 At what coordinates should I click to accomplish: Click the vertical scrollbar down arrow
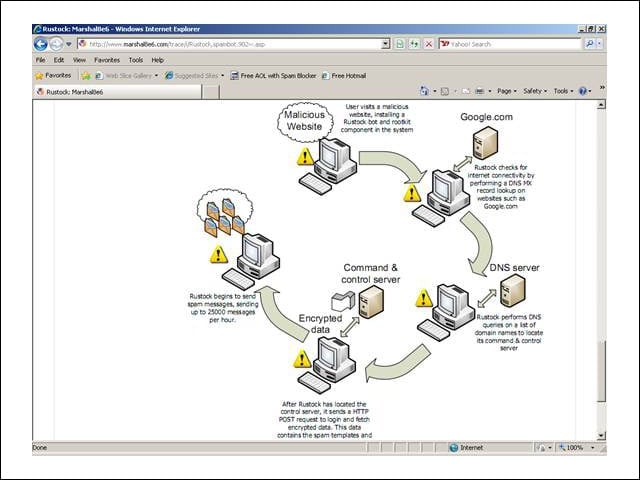(601, 436)
